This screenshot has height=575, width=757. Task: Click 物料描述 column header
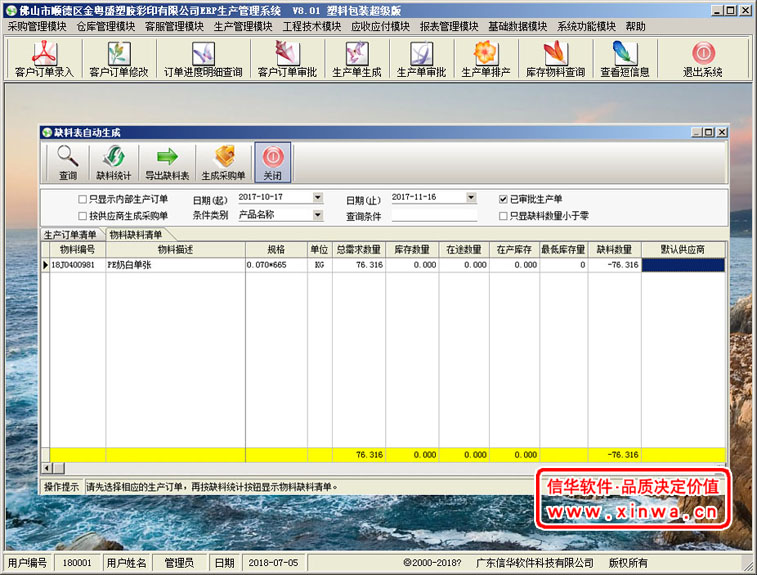point(176,250)
